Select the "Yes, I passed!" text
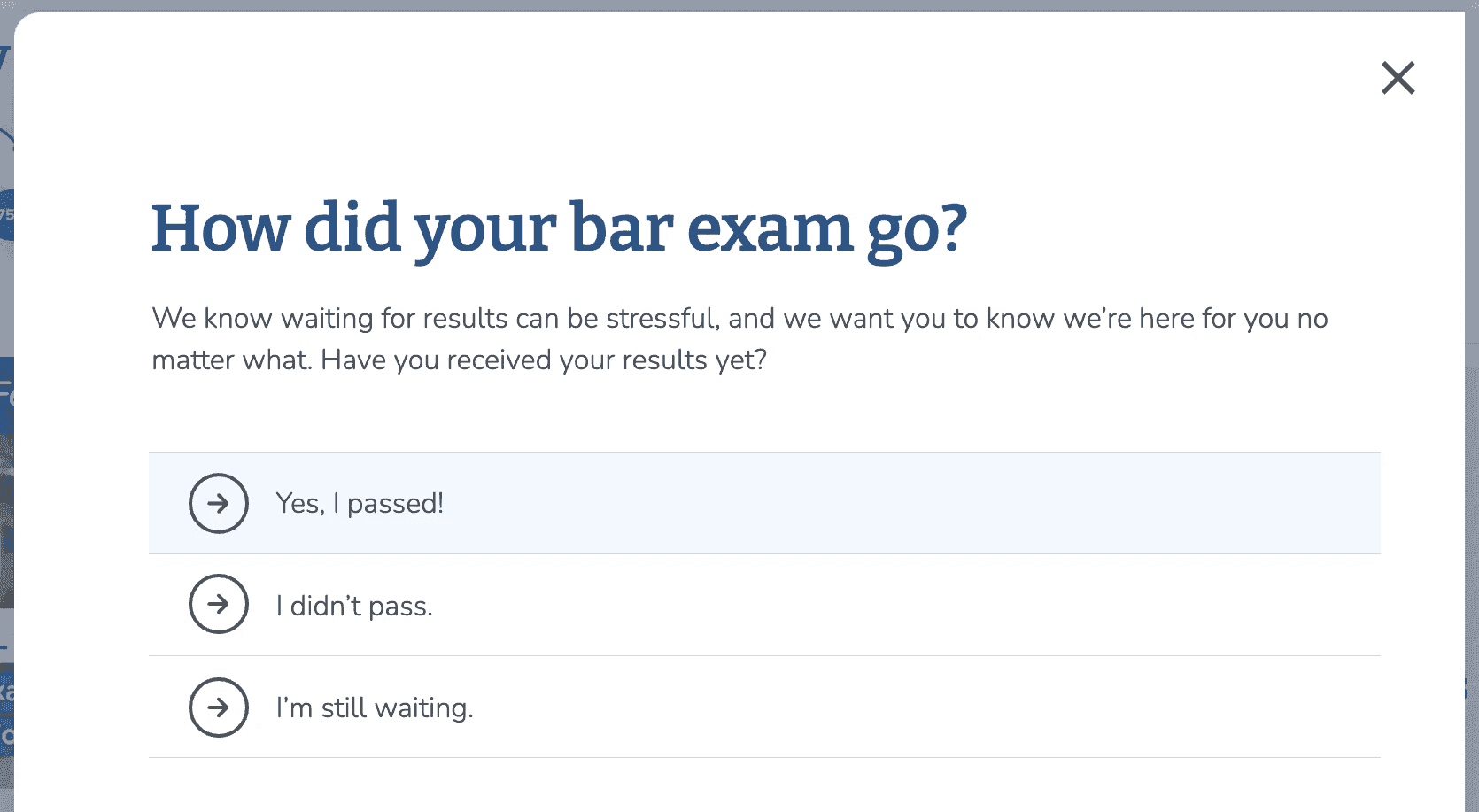The width and height of the screenshot is (1479, 812). coord(360,504)
